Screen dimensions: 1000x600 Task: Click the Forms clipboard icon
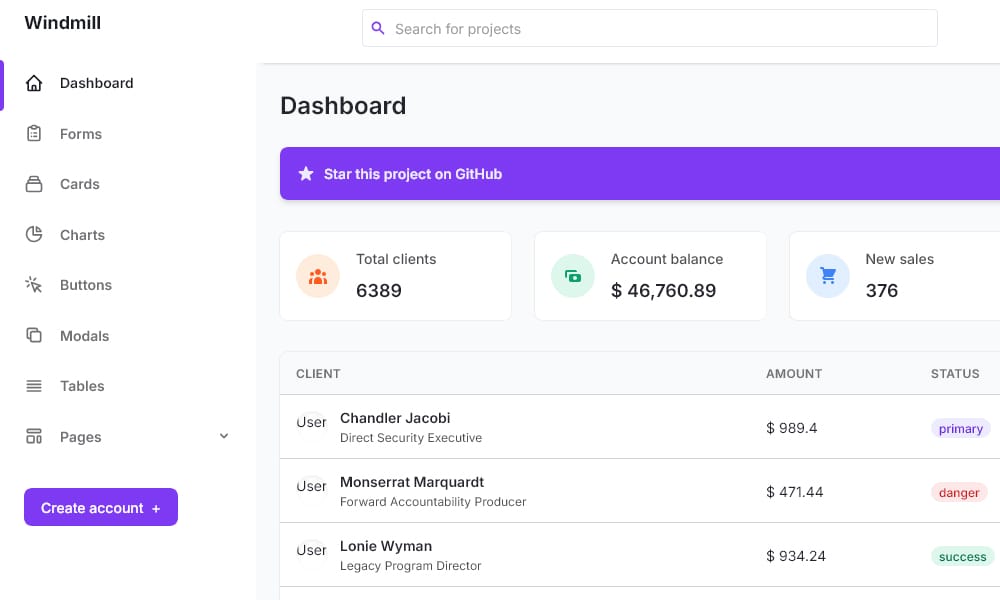pyautogui.click(x=34, y=133)
